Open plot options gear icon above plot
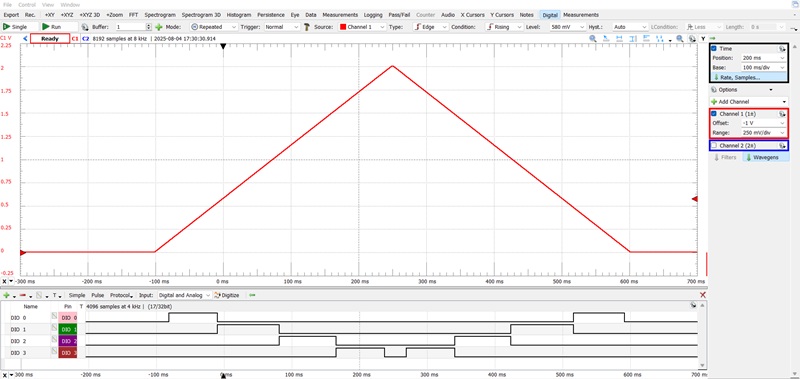 point(692,38)
